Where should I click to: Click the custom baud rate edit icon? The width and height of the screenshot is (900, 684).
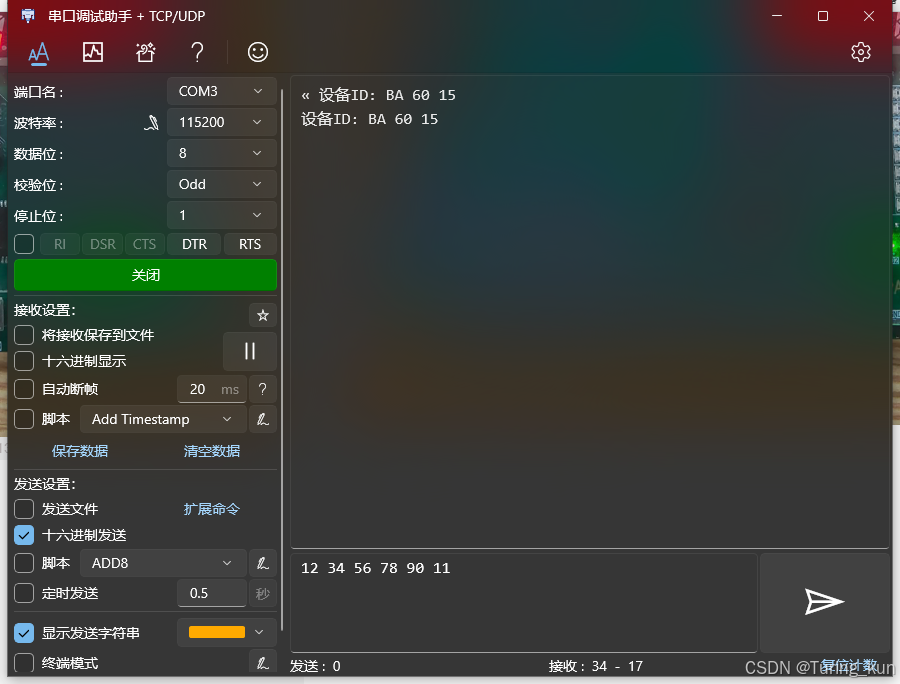coord(152,122)
